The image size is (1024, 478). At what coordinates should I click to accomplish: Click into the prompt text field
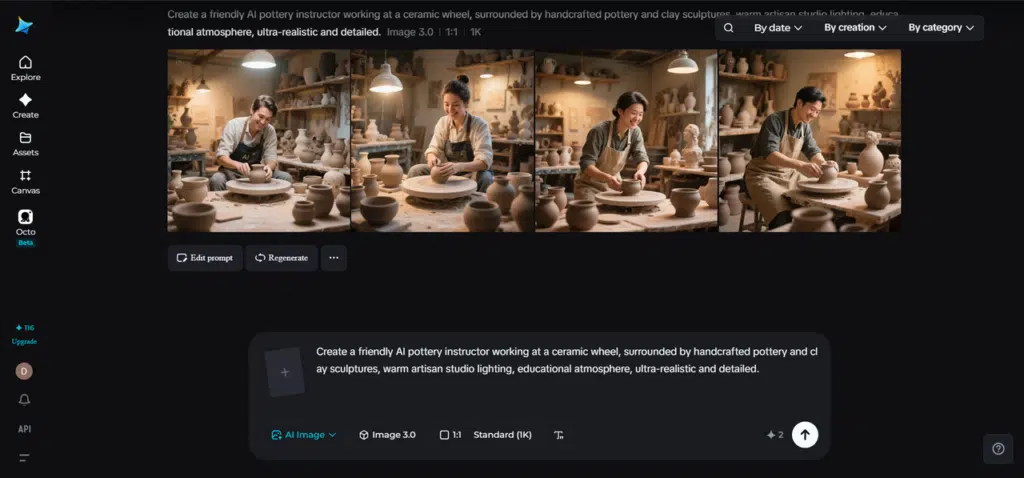(566, 360)
